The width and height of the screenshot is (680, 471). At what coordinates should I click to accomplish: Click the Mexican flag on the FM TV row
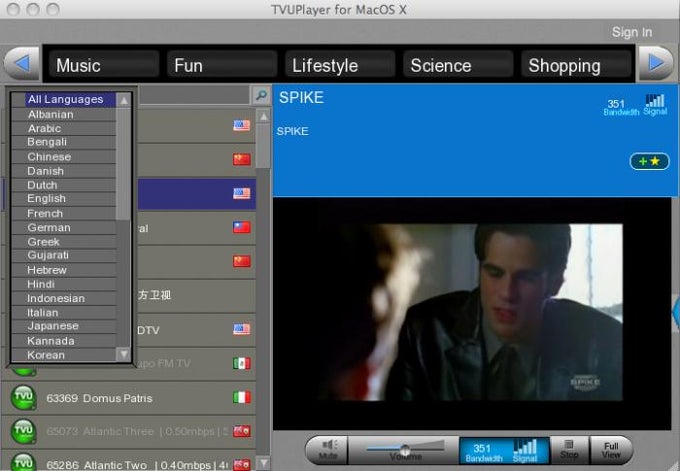click(242, 363)
